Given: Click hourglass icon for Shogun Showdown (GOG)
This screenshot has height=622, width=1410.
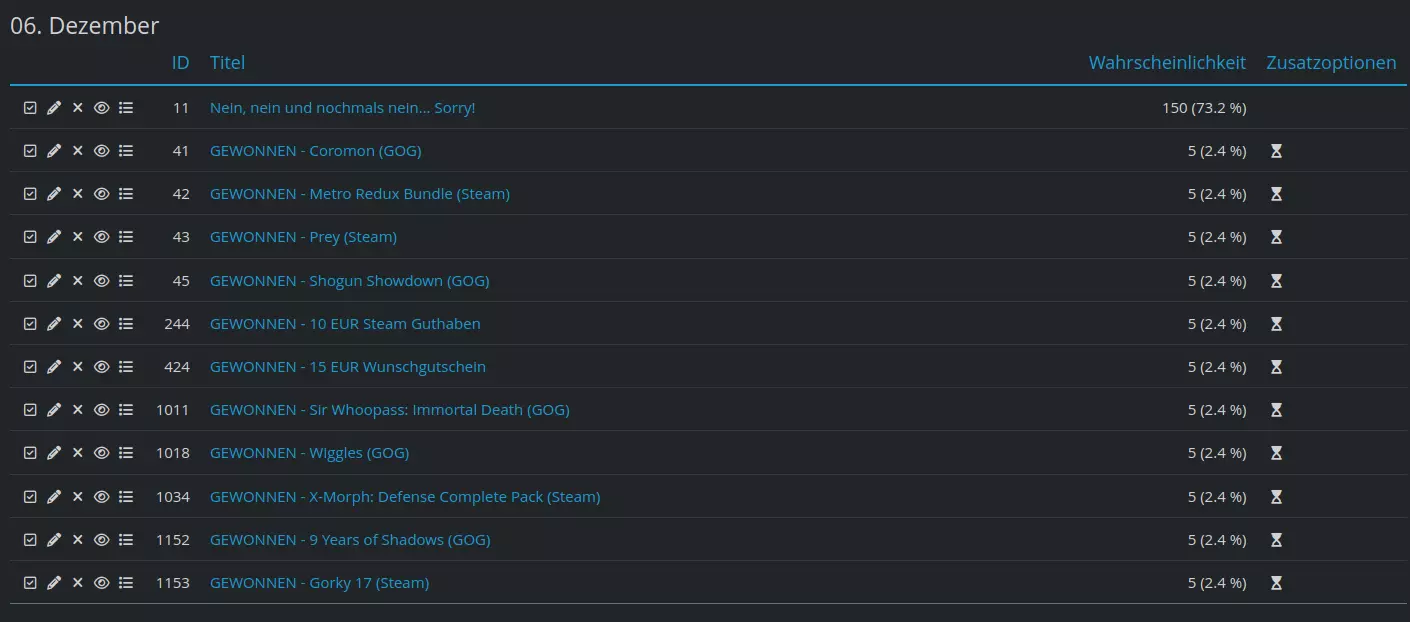Looking at the screenshot, I should coord(1276,281).
